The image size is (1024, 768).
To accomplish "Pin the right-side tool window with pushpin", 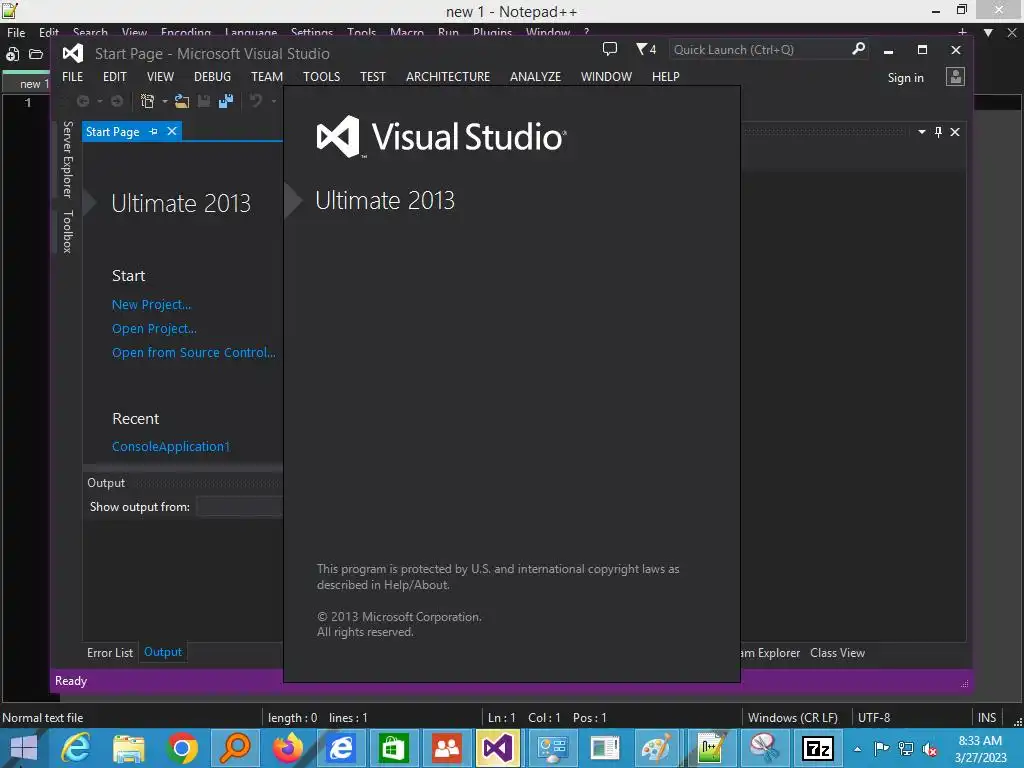I will coord(938,132).
